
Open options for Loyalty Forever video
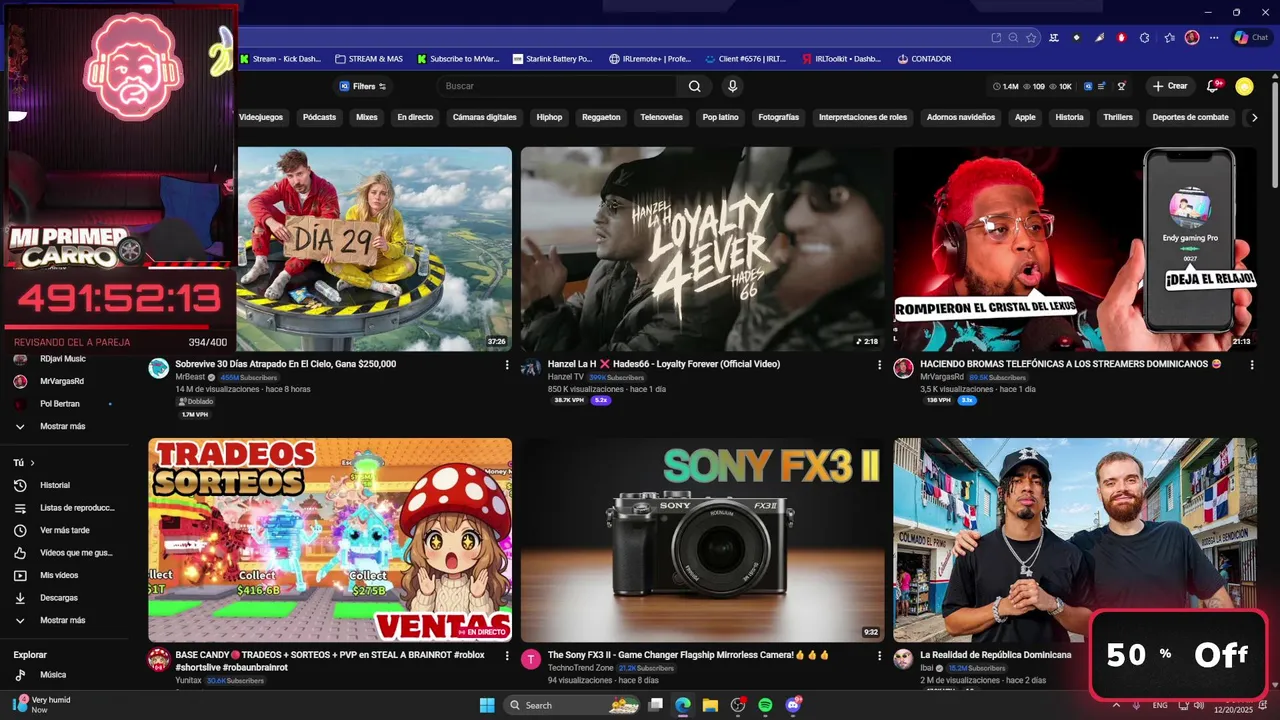point(879,365)
